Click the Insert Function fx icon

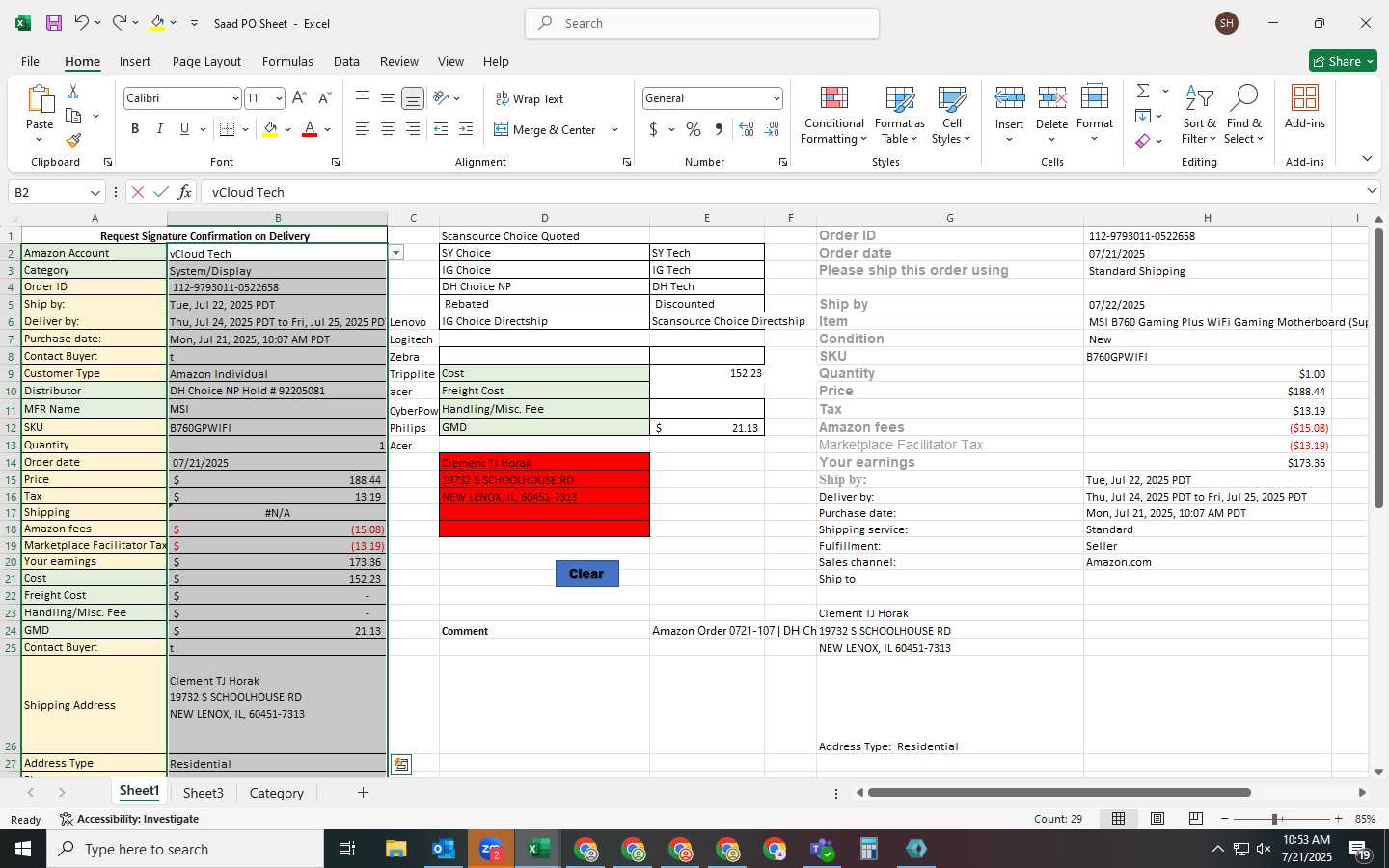184,192
